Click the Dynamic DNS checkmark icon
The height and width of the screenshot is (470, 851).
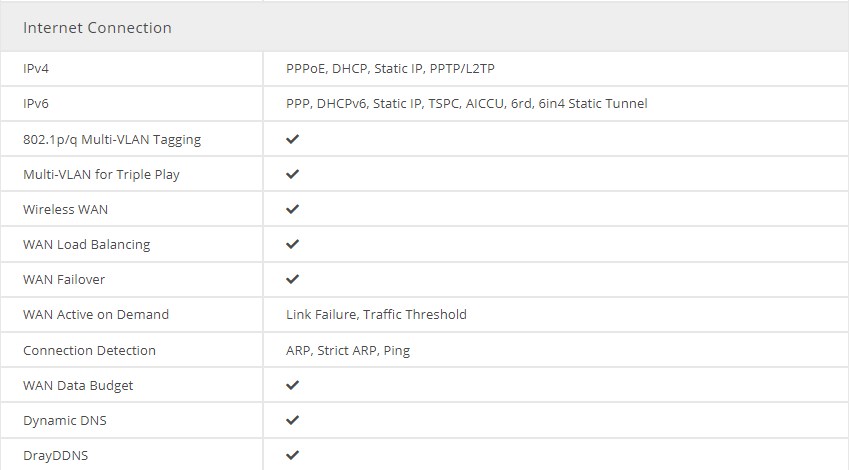pyautogui.click(x=293, y=420)
